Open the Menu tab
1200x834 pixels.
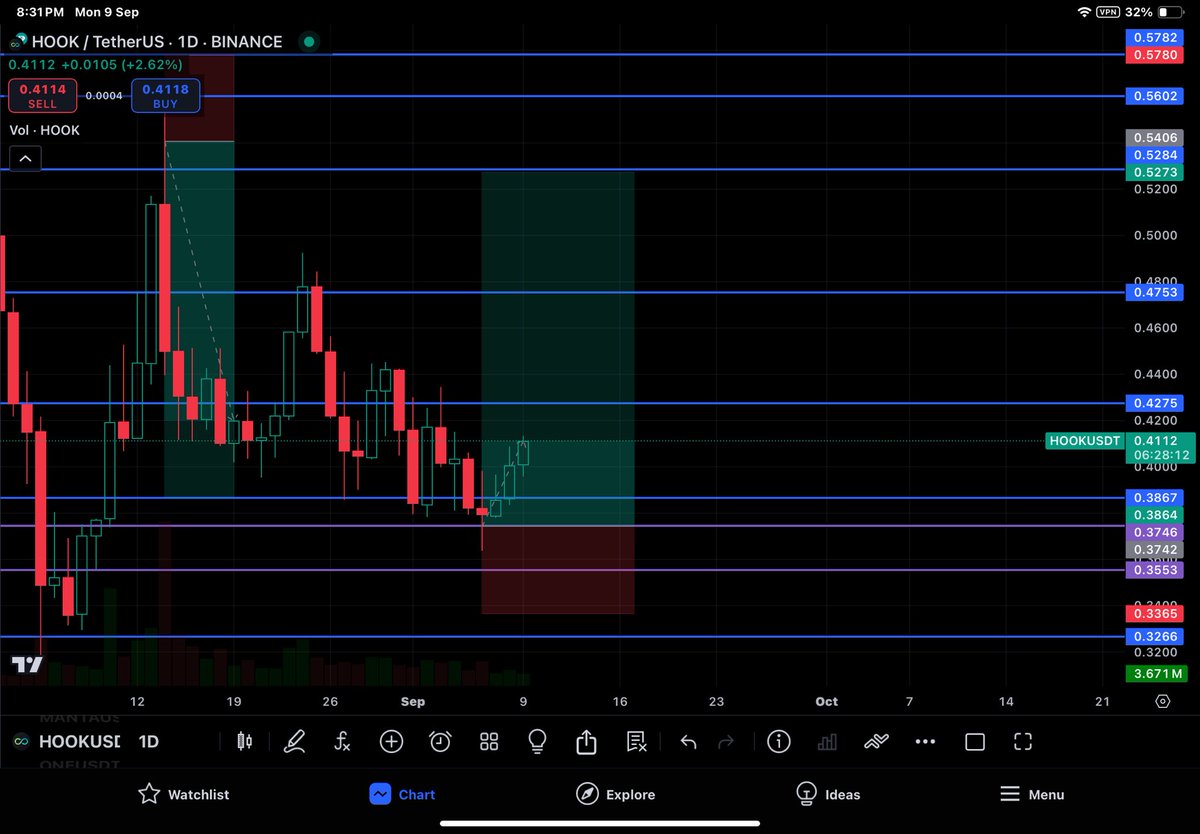(1032, 794)
